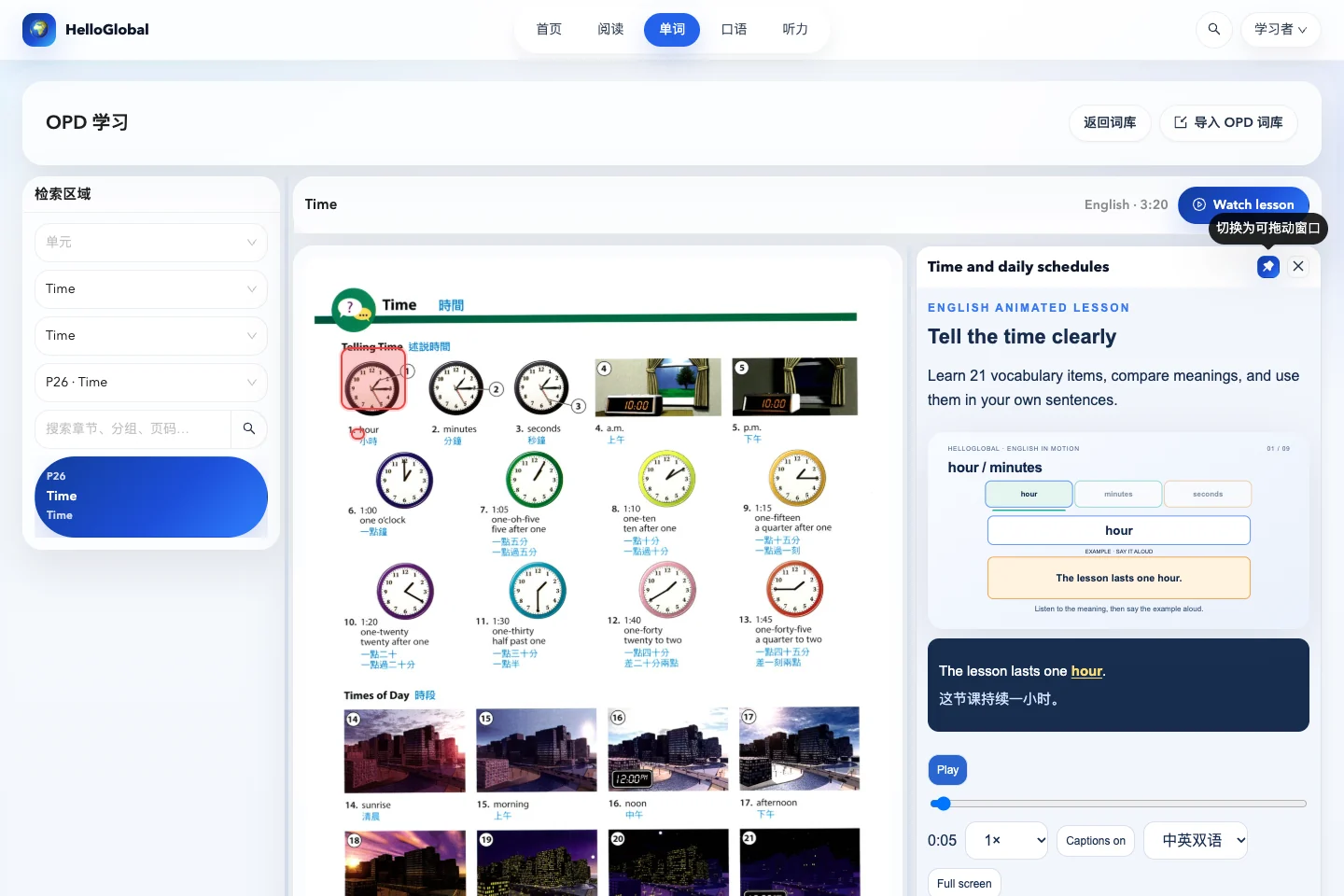Click the p.m. digital clock picture
This screenshot has height=896, width=1344.
point(794,386)
